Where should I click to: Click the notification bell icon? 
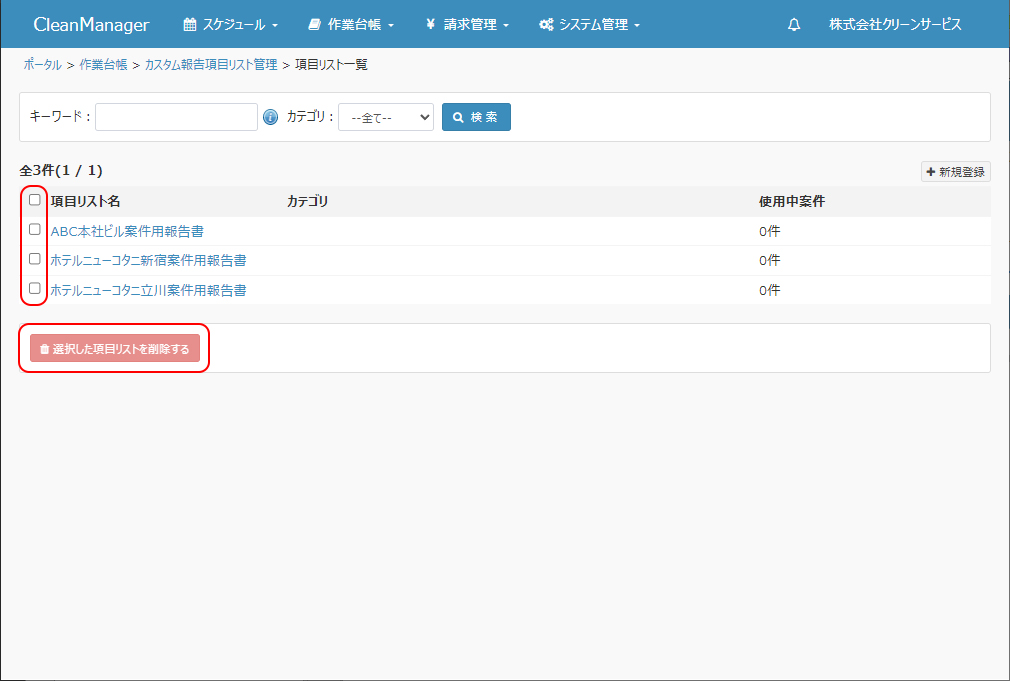point(794,25)
